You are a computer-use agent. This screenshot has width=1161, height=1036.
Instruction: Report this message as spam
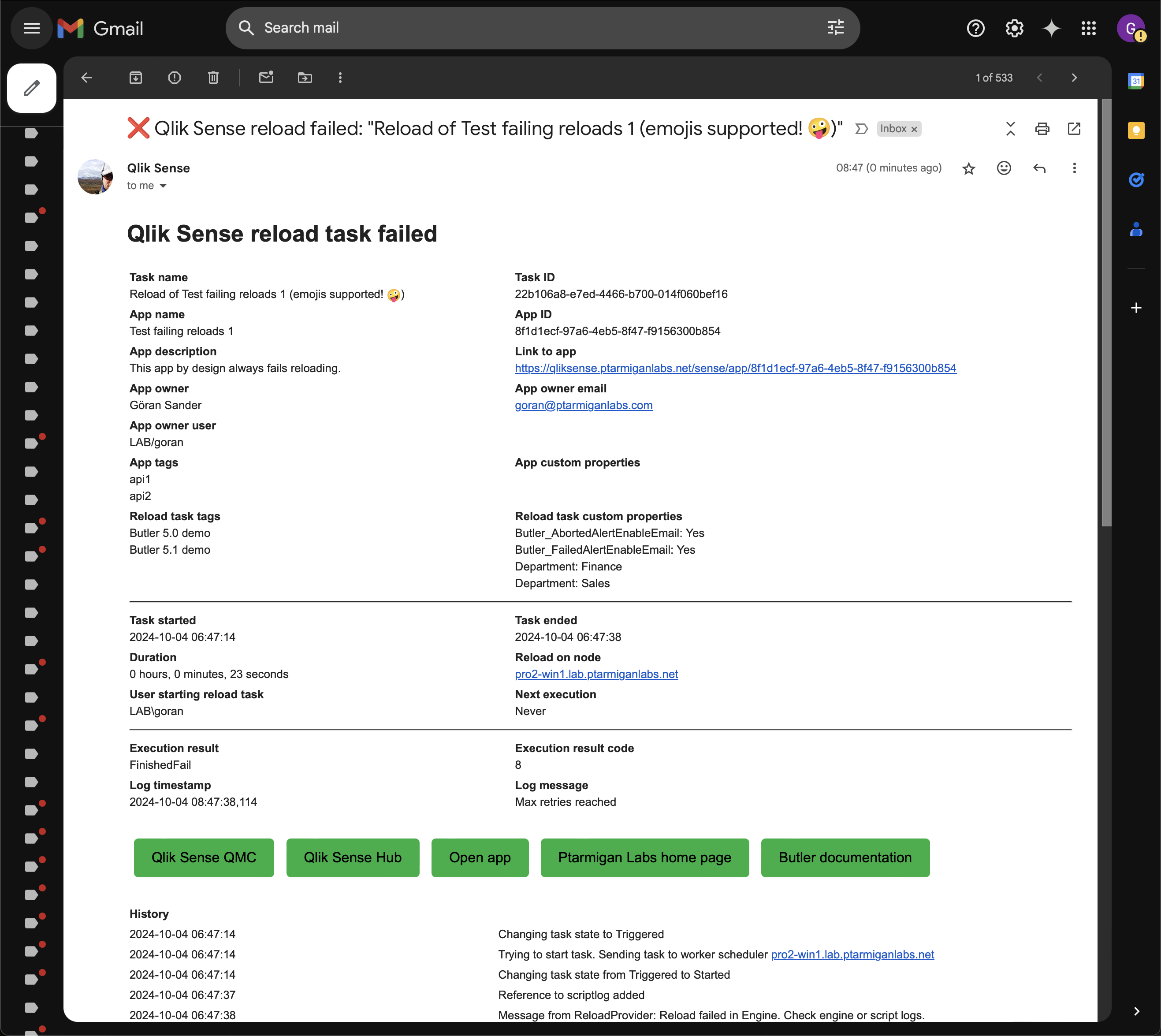(x=174, y=78)
